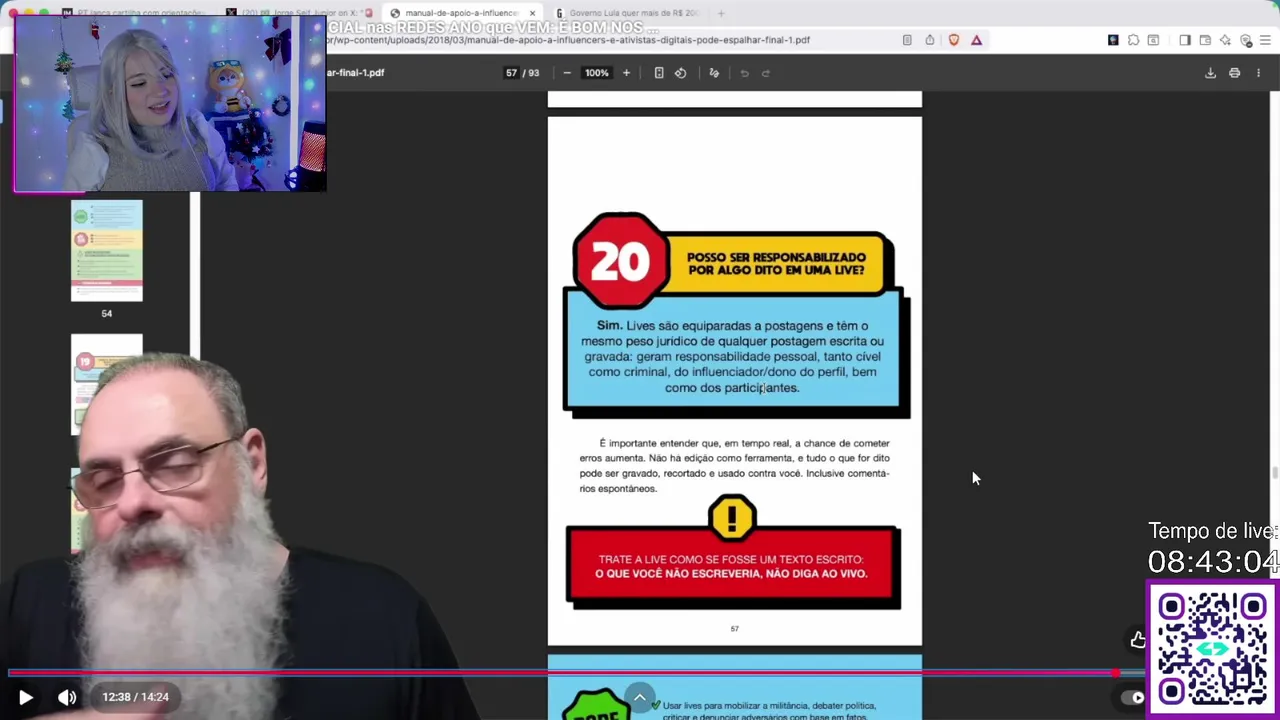The image size is (1280, 720).
Task: Select the PDF draw annotation tool
Action: click(x=714, y=73)
